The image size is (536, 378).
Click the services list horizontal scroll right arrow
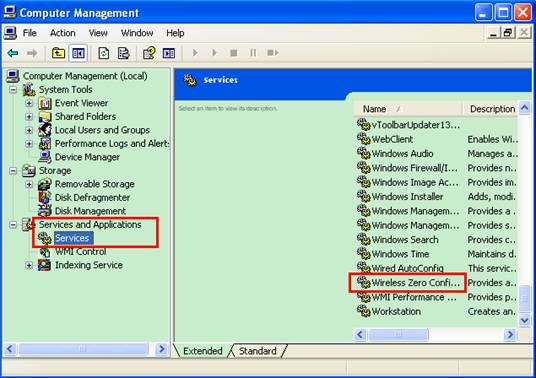pos(510,334)
